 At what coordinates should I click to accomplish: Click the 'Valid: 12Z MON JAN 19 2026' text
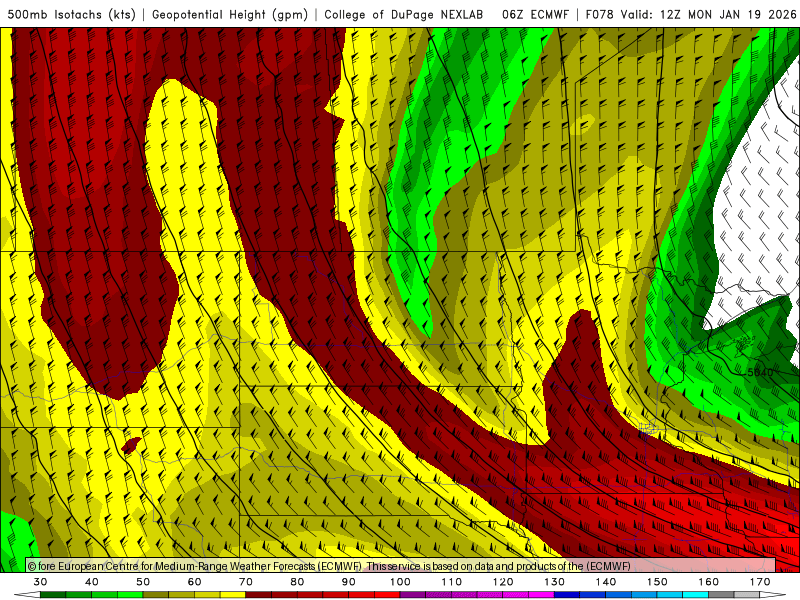pos(708,15)
